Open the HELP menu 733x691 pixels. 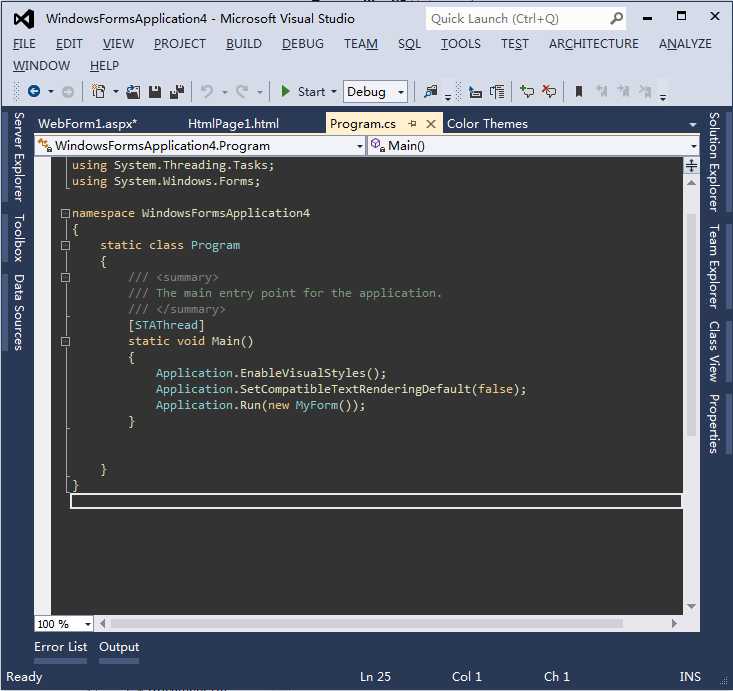[x=104, y=65]
